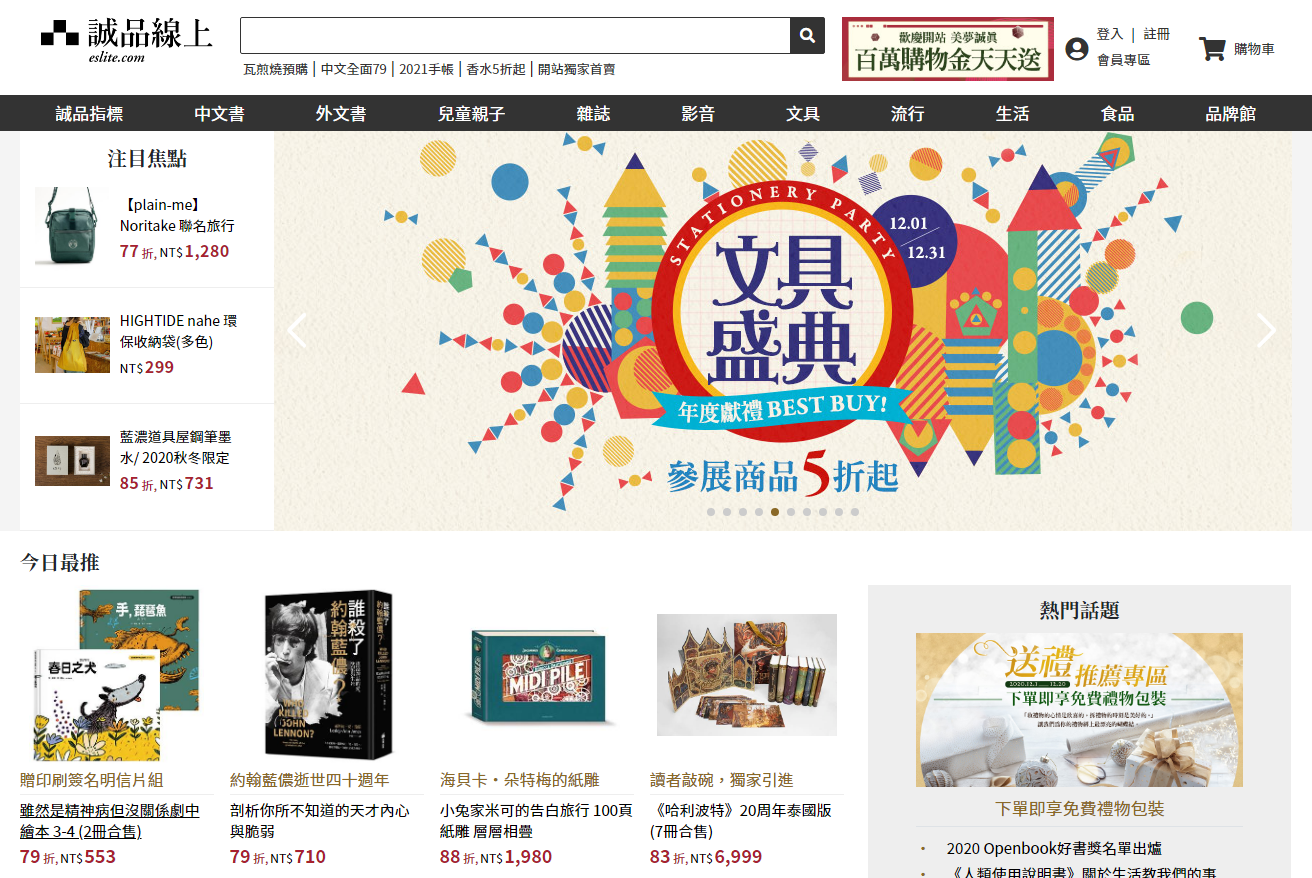Show previous banner with left arrow
This screenshot has height=878, width=1312.
297,330
